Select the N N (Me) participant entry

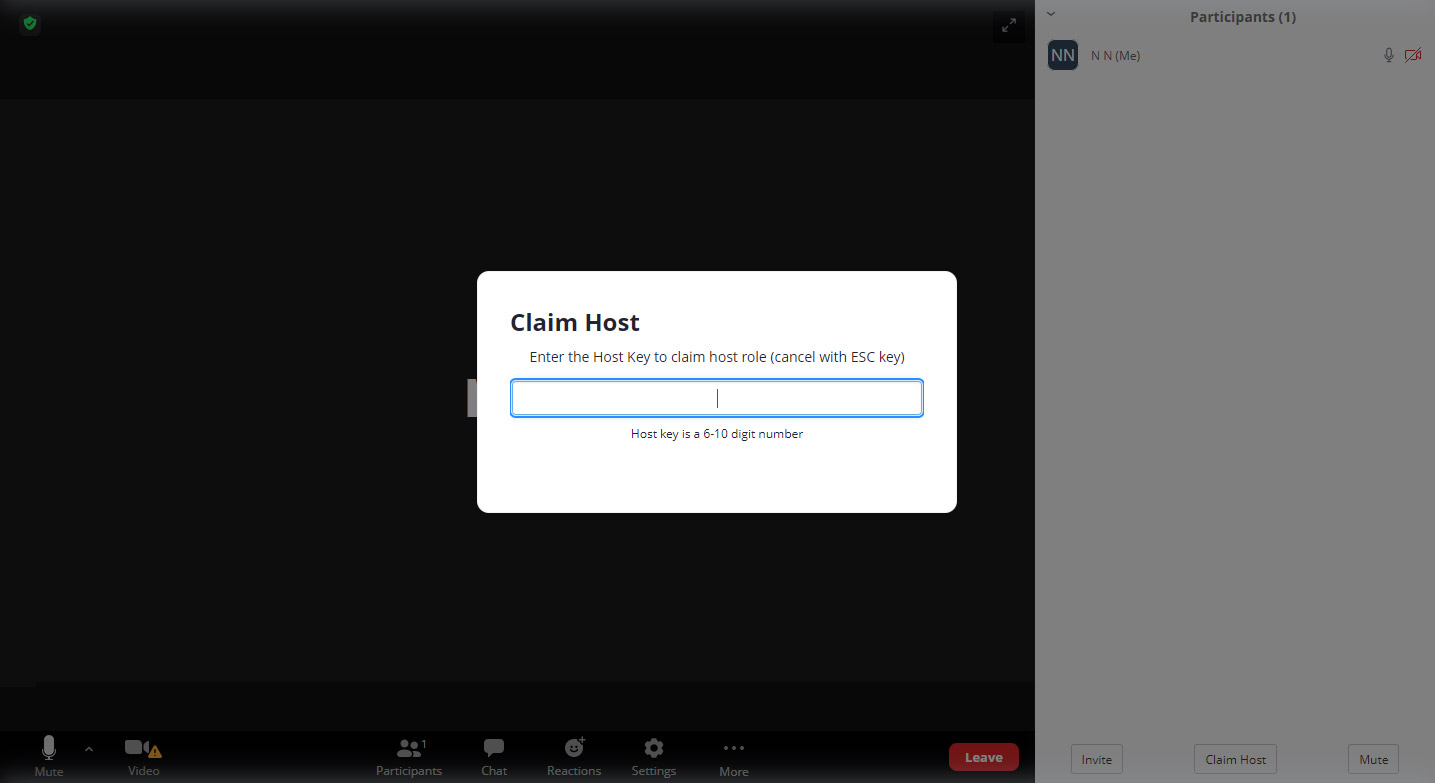pyautogui.click(x=1235, y=55)
